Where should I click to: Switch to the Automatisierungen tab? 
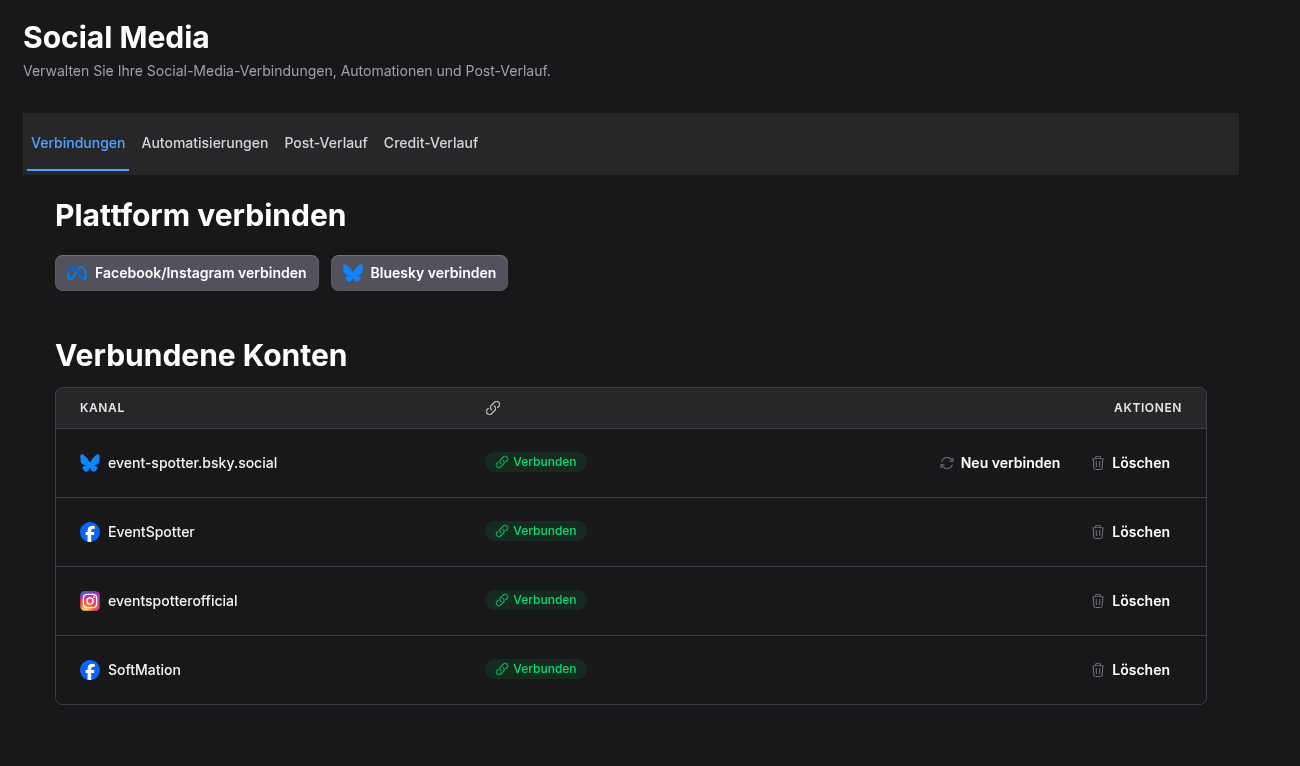pyautogui.click(x=205, y=142)
